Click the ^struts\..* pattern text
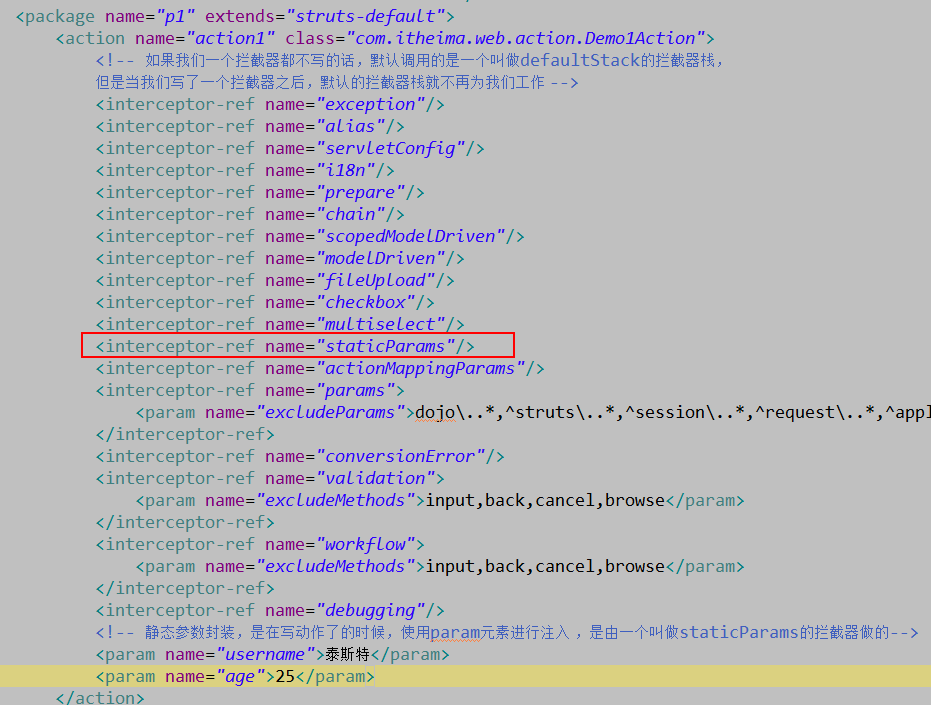This screenshot has width=932, height=706. [561, 412]
